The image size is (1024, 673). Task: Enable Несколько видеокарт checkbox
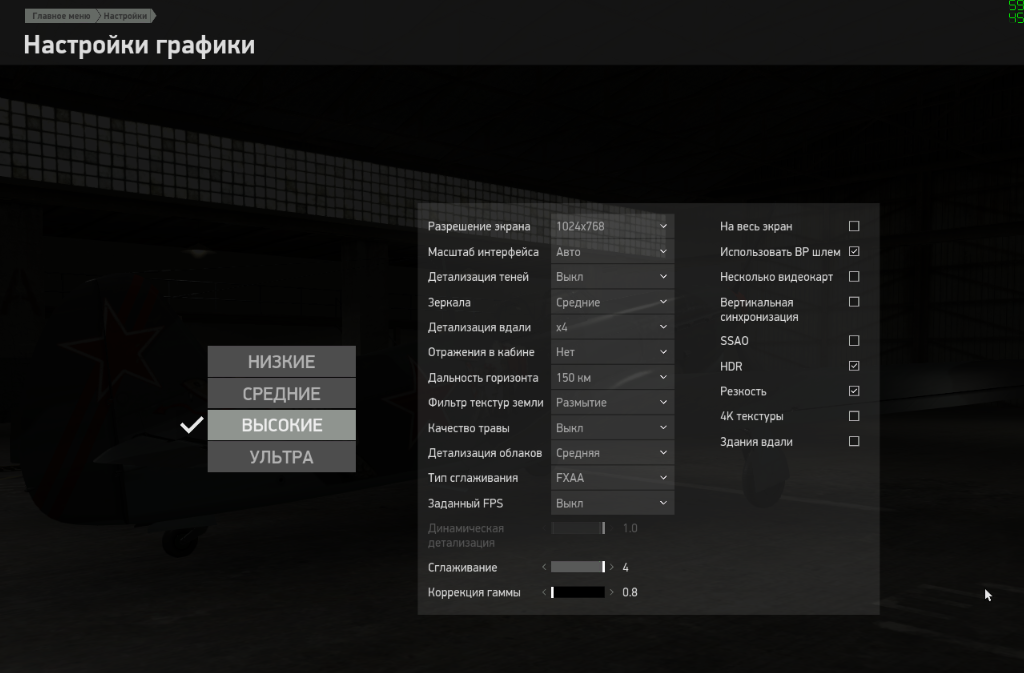point(854,277)
